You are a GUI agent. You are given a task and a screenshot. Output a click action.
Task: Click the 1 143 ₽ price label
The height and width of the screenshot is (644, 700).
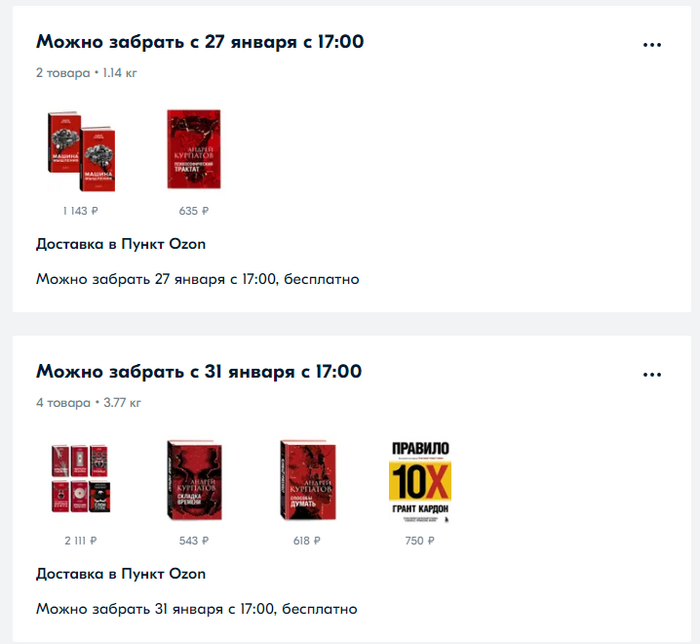click(x=80, y=211)
